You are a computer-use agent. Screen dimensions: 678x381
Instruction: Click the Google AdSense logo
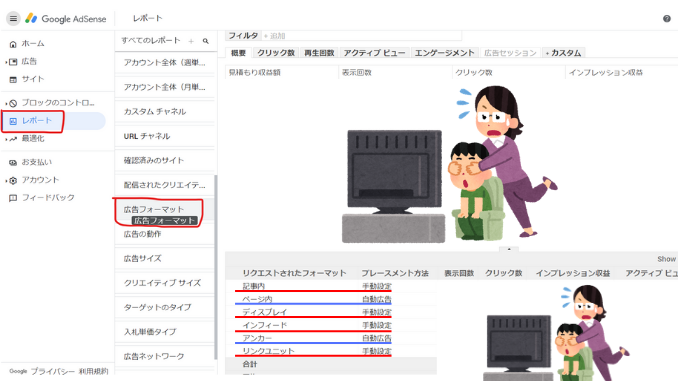click(65, 19)
